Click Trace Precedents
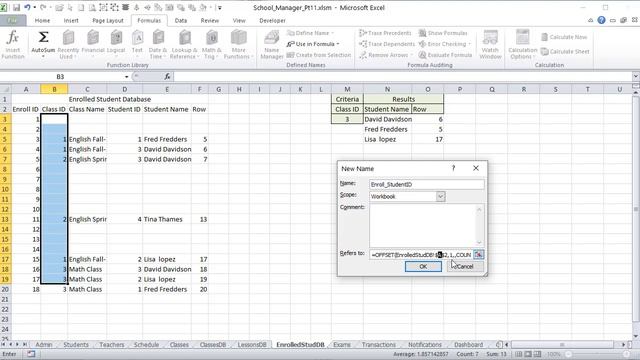640x360 pixels. click(x=385, y=33)
